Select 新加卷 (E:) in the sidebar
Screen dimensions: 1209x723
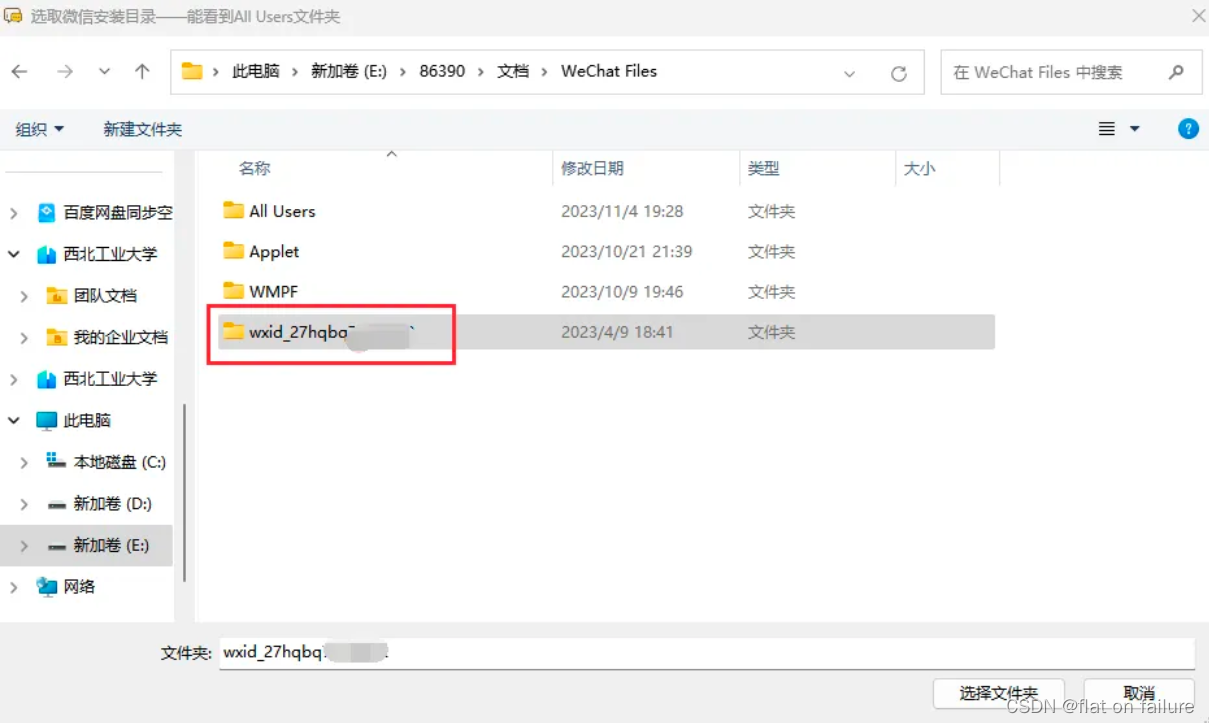[111, 546]
